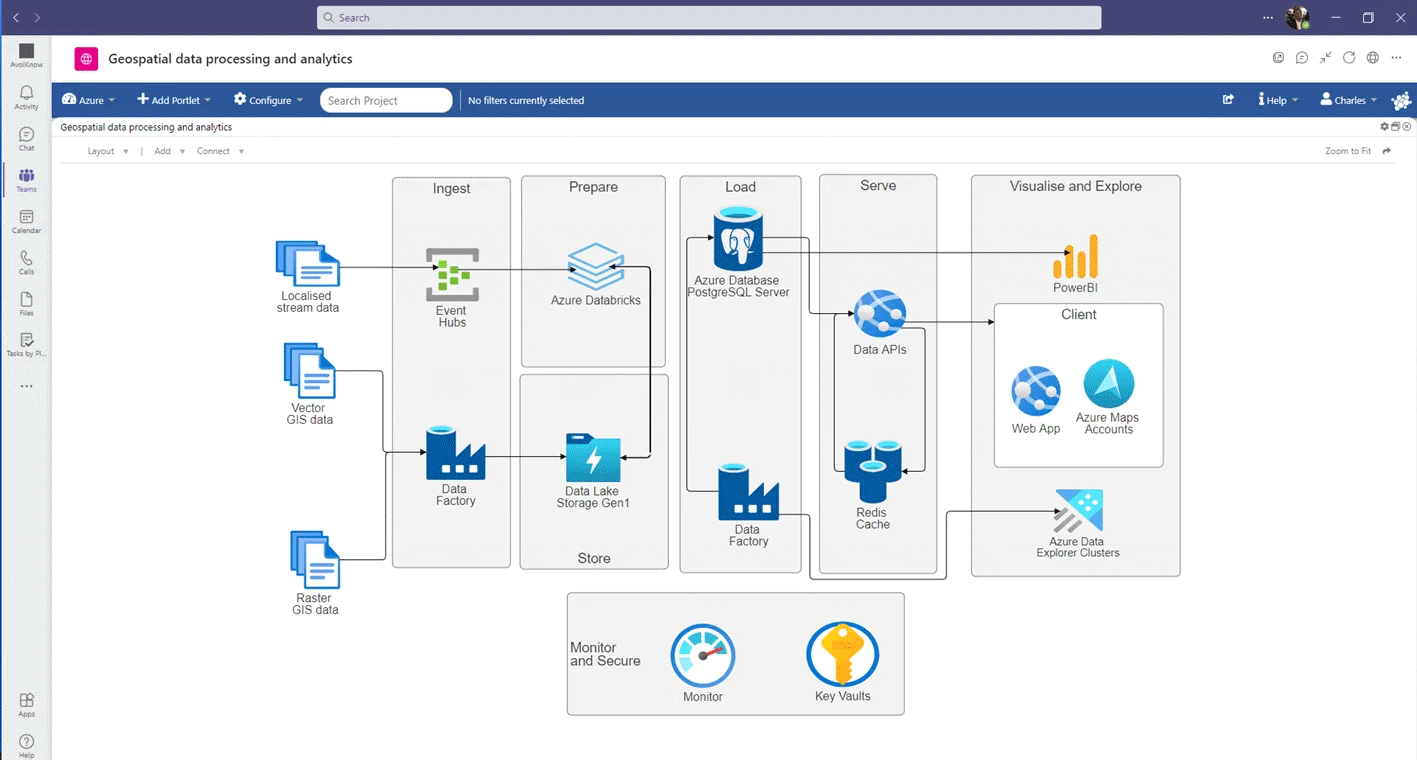Viewport: 1417px width, 760px height.
Task: Click the portlet restore window icon
Action: (1396, 127)
